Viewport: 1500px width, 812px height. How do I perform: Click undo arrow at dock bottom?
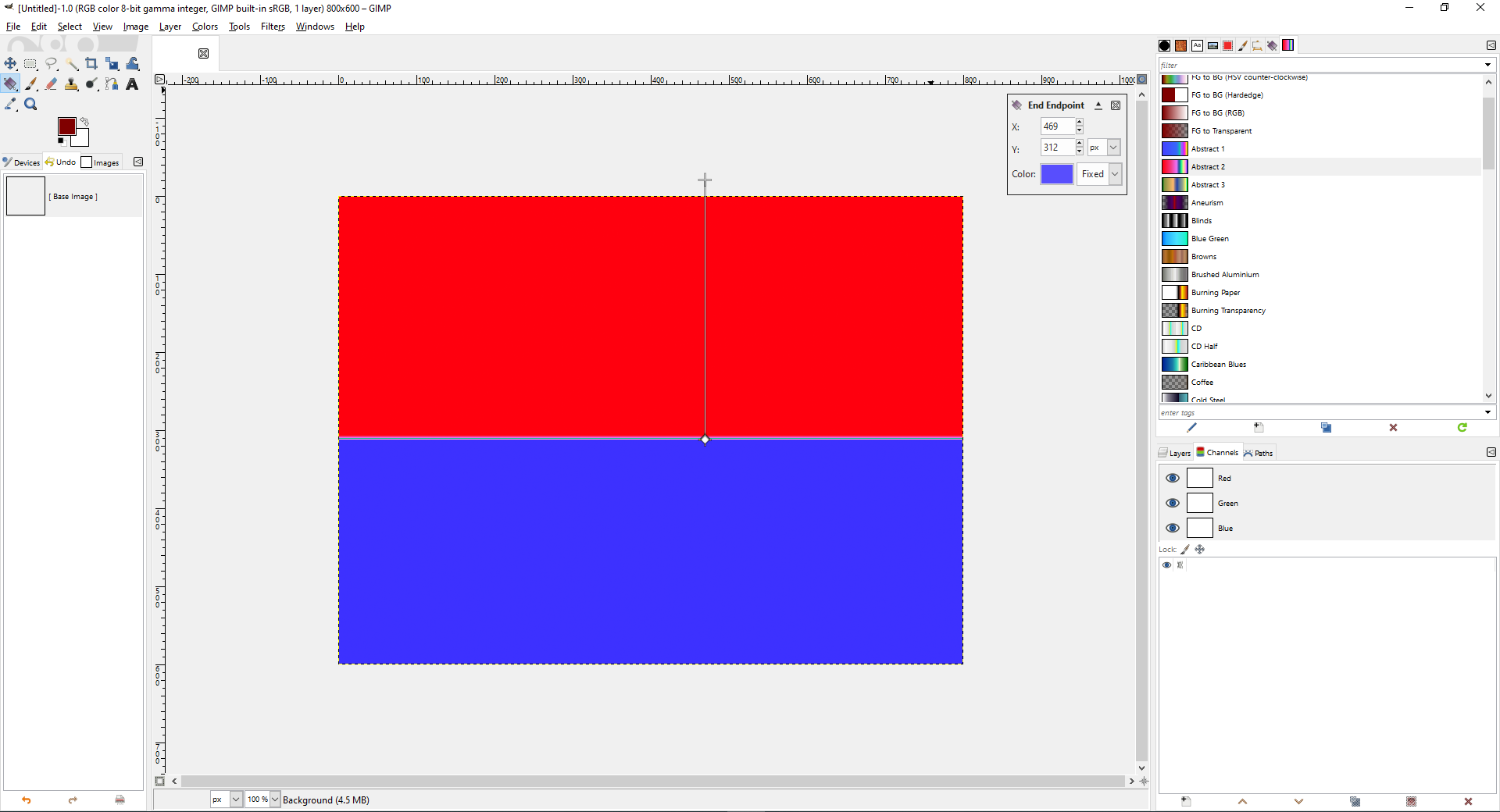click(x=26, y=800)
